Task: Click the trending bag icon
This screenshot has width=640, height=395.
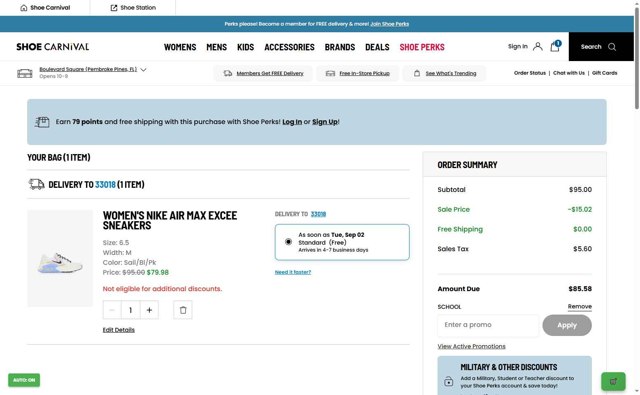Action: (417, 73)
